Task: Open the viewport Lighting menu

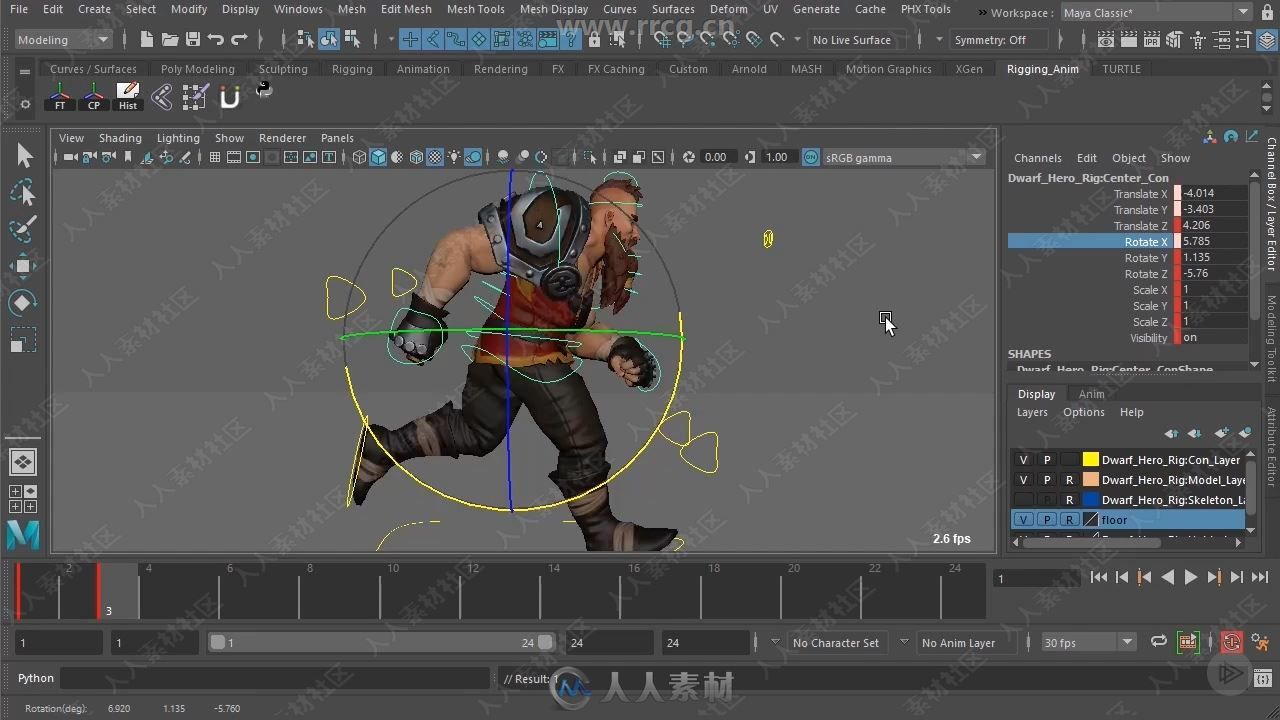Action: pyautogui.click(x=178, y=138)
